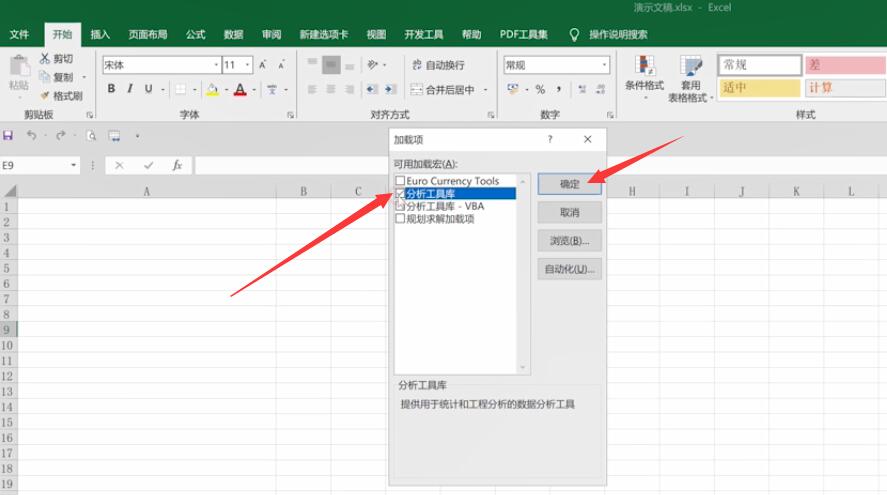Check 分析工具库 - VBA checkbox
This screenshot has height=495, width=887.
[x=400, y=206]
